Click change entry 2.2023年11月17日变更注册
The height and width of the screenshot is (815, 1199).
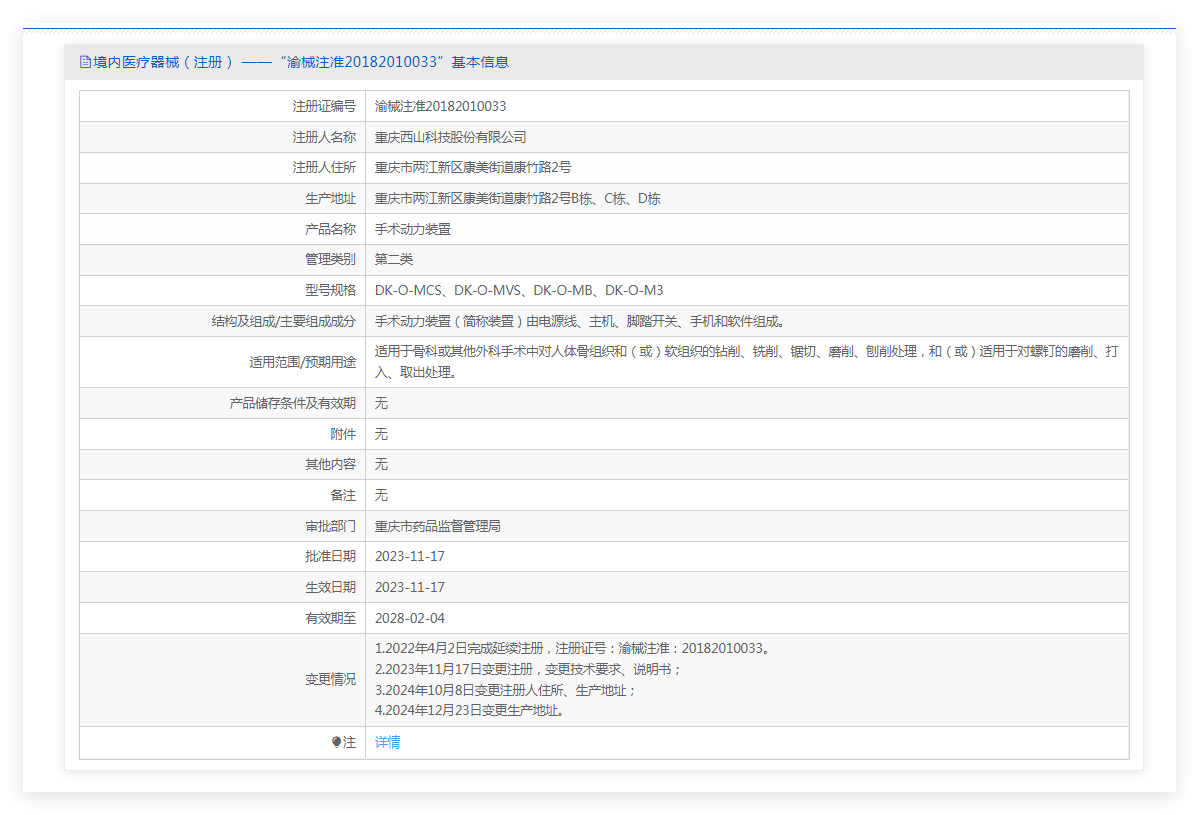tap(528, 669)
